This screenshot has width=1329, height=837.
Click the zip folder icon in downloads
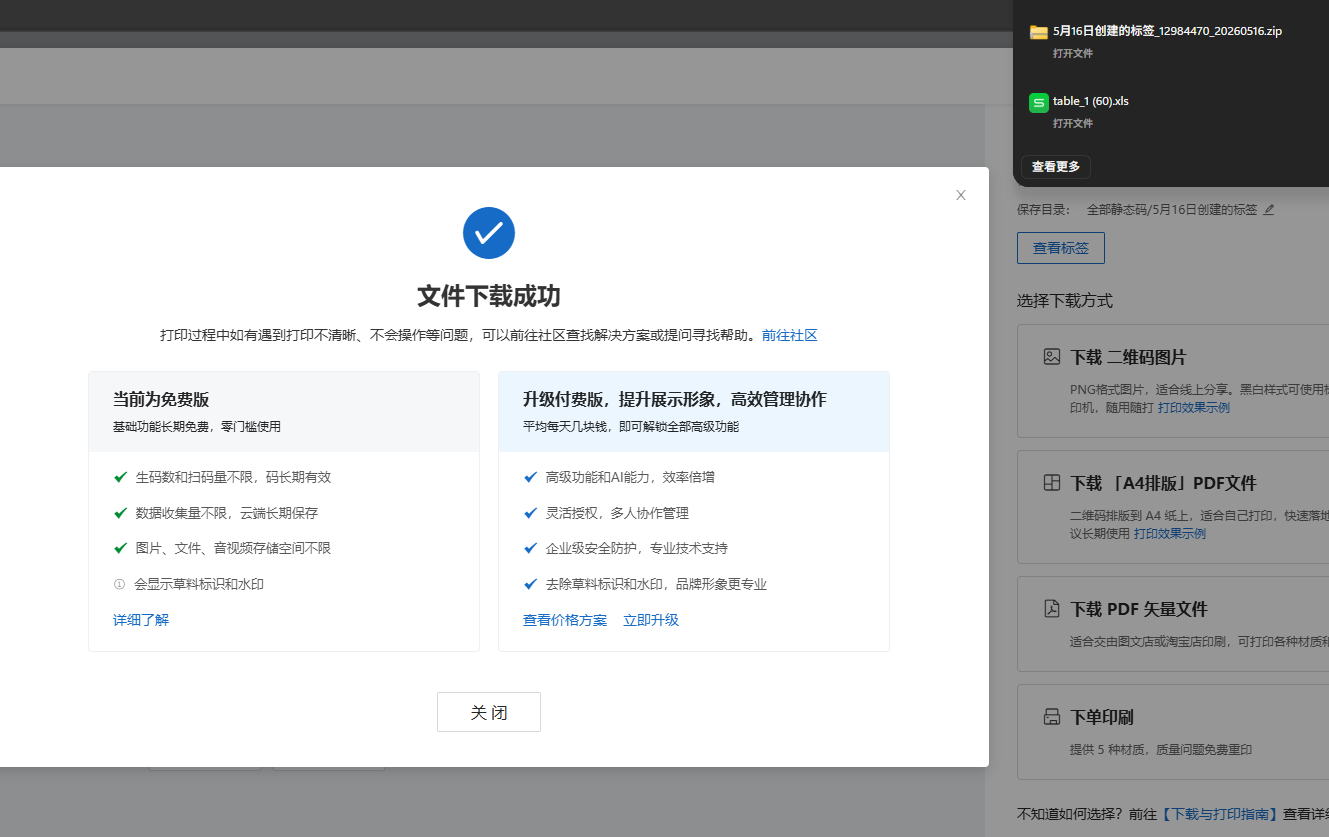pos(1038,32)
